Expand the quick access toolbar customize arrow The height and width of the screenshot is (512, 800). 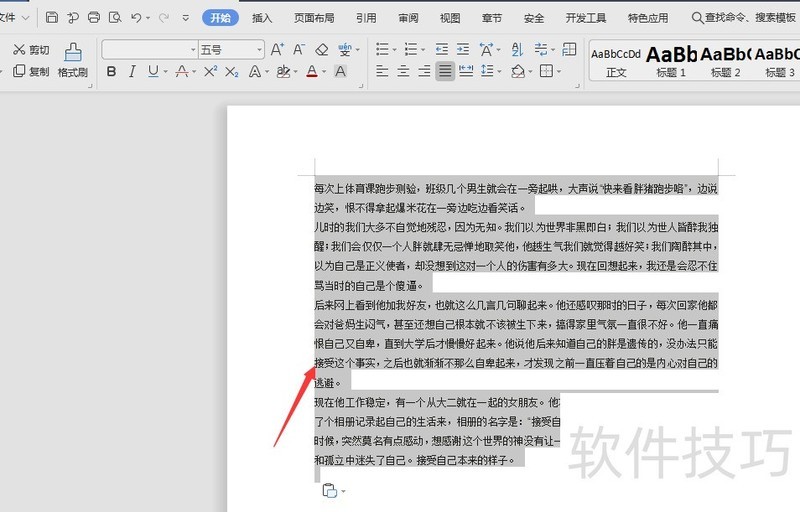click(x=186, y=18)
